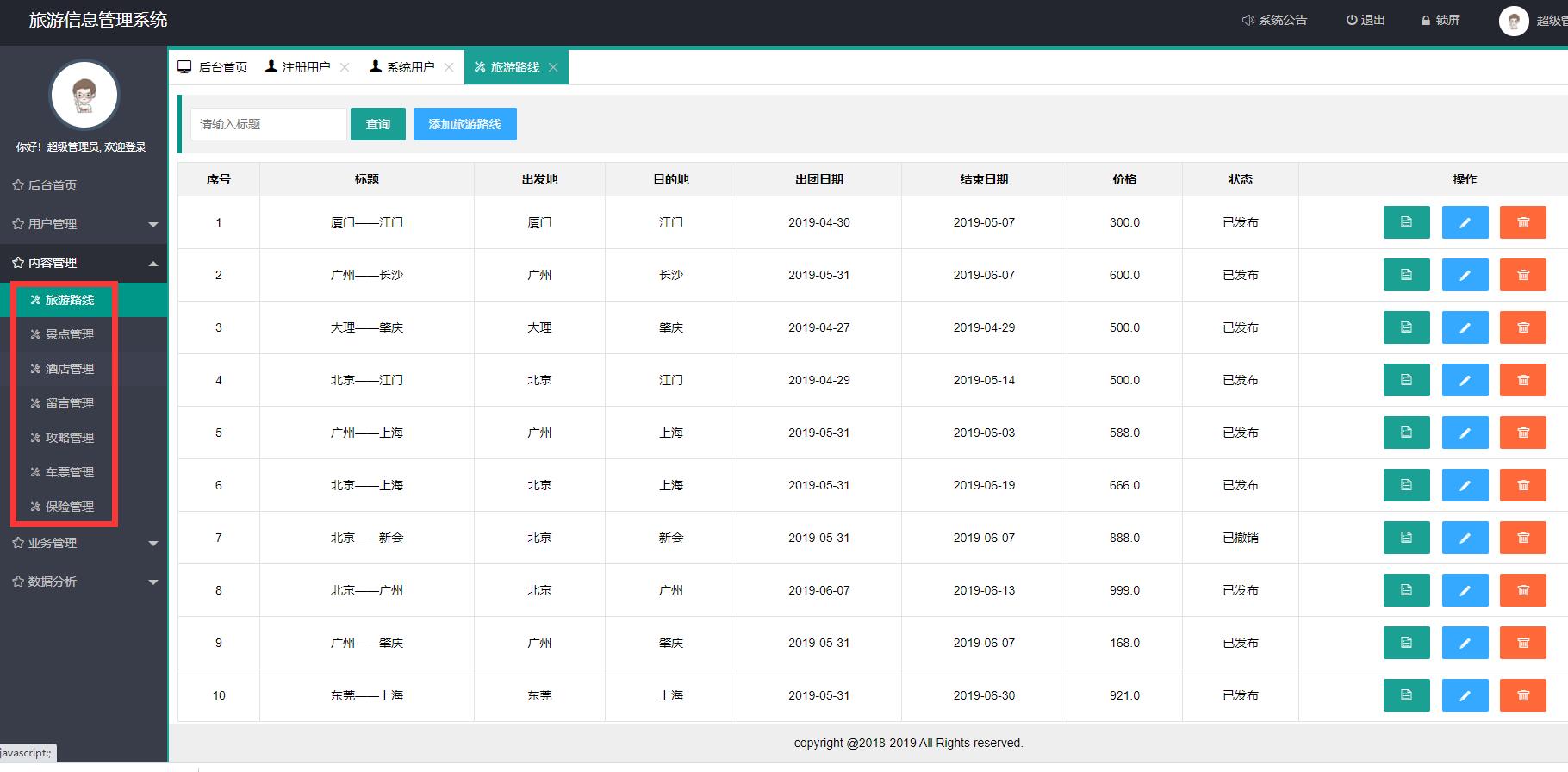Viewport: 1568px width, 772px height.
Task: Open details for the 北京——新会 route
Action: (1406, 538)
